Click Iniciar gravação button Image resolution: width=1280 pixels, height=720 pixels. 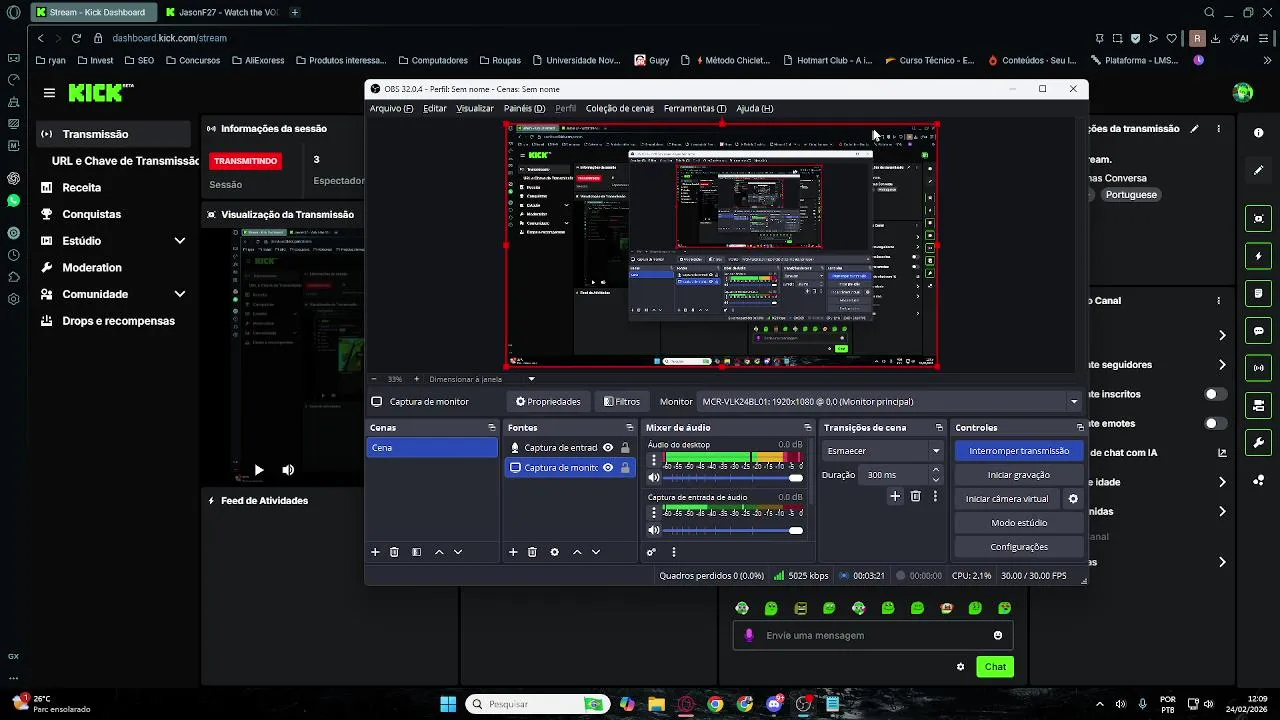1019,475
